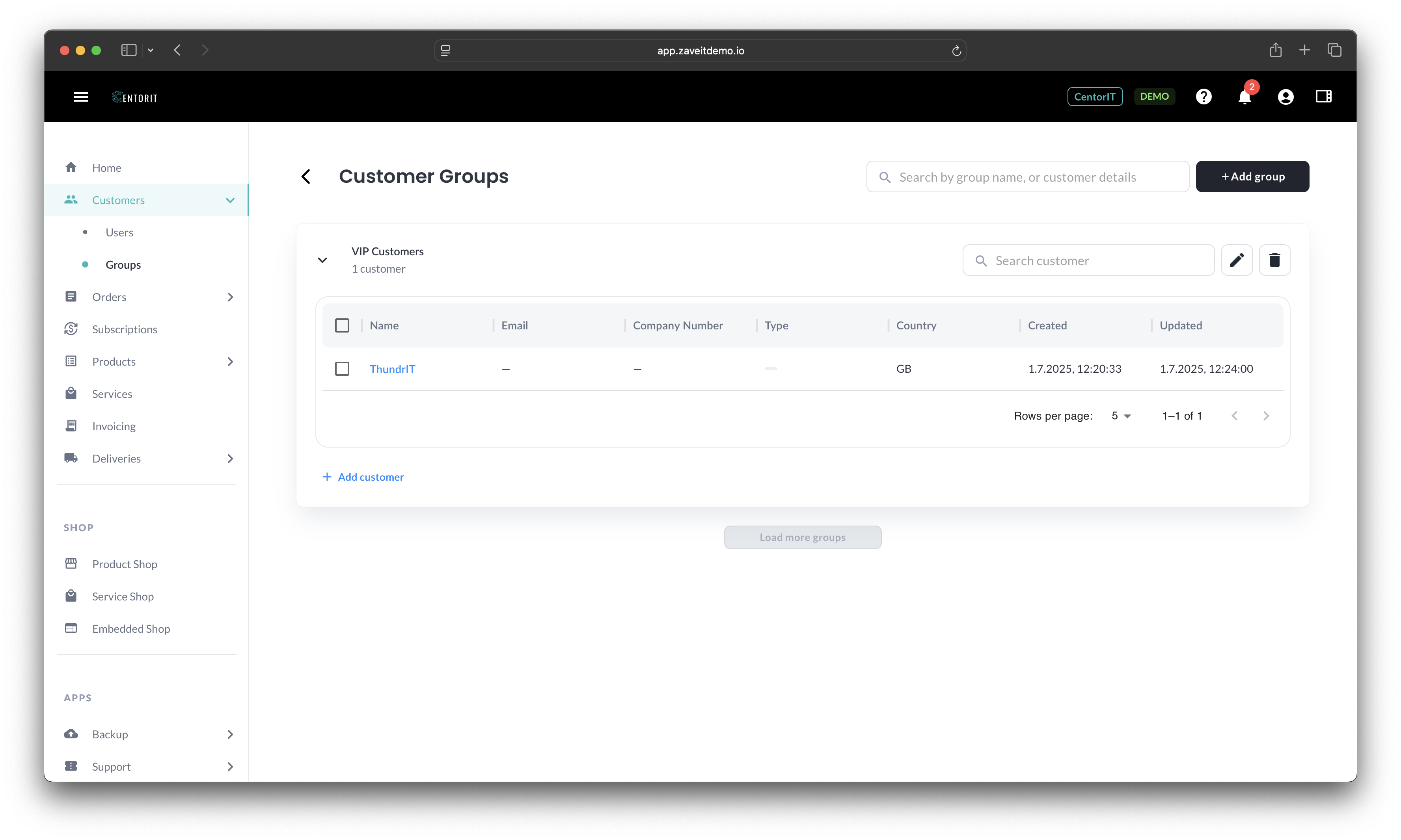The height and width of the screenshot is (840, 1401).
Task: Go back using Customer Groups arrow
Action: tap(306, 177)
